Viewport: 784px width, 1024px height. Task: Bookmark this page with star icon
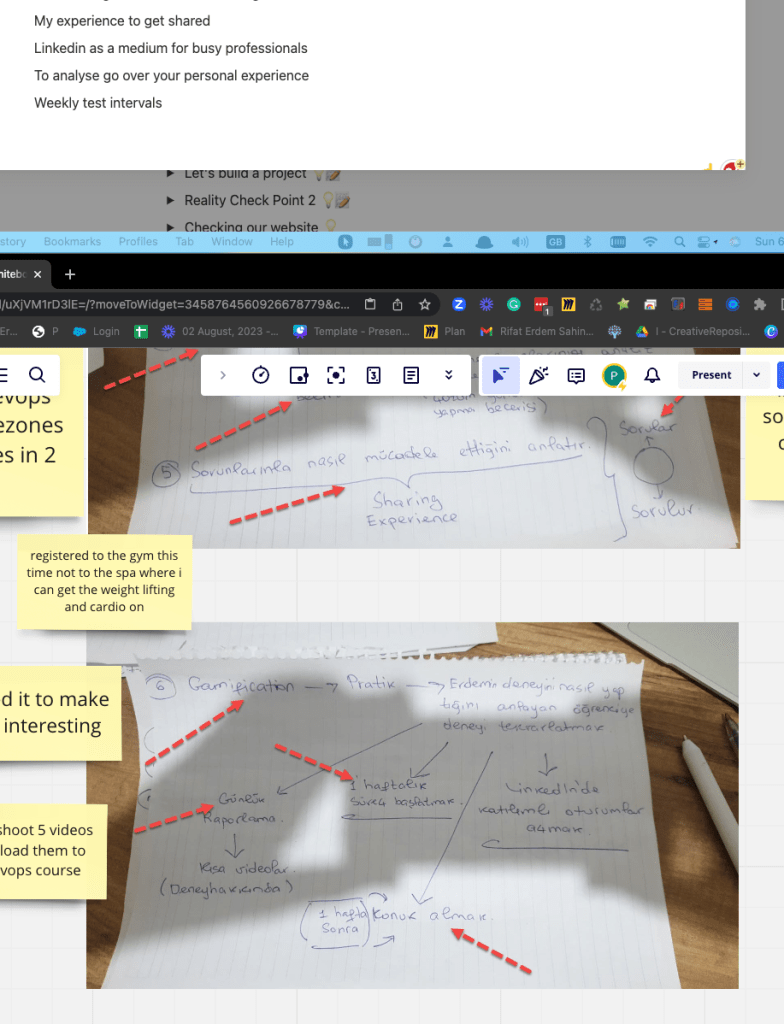[425, 304]
